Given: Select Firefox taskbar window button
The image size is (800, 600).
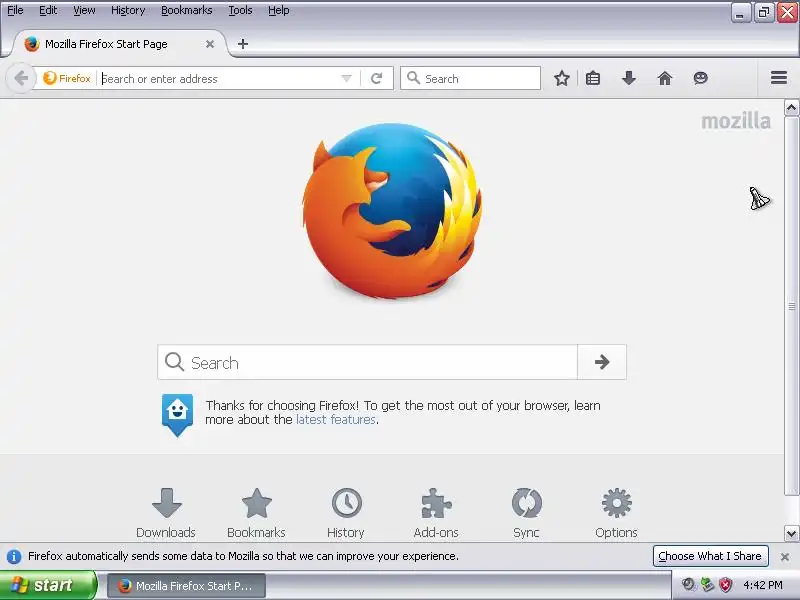Looking at the screenshot, I should coord(186,586).
